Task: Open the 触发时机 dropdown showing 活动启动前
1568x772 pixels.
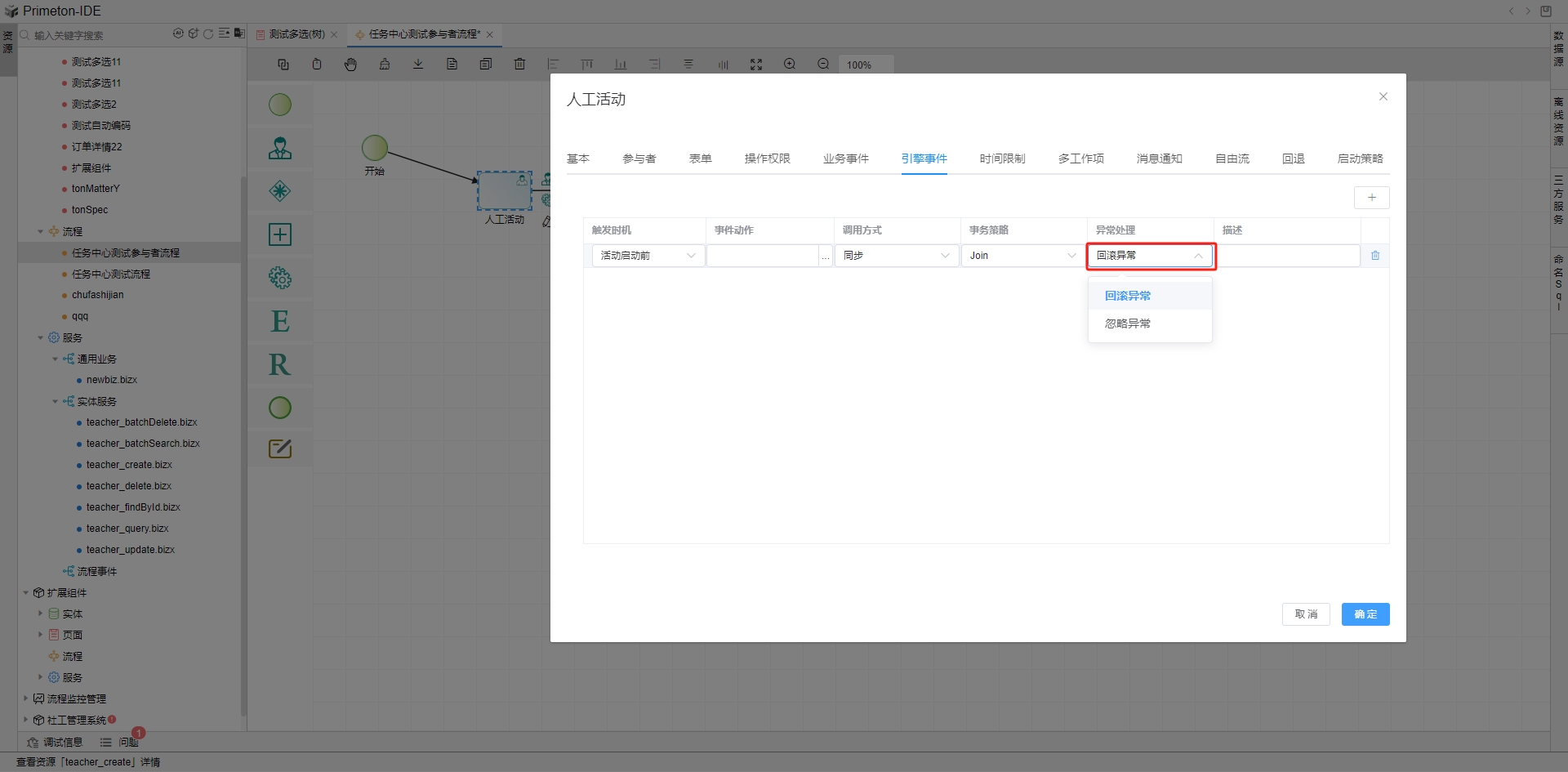Action: [x=648, y=256]
